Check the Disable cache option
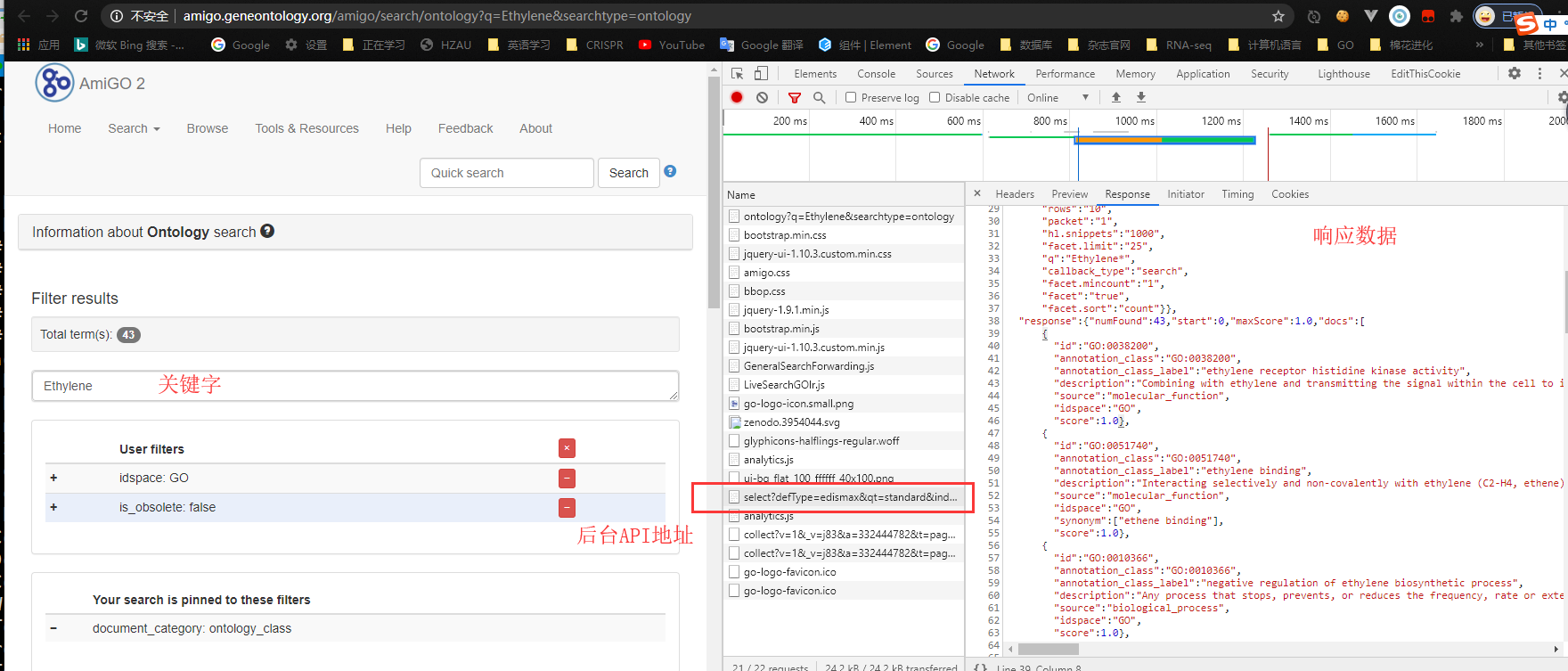Screen dimensions: 1568x671 935,98
